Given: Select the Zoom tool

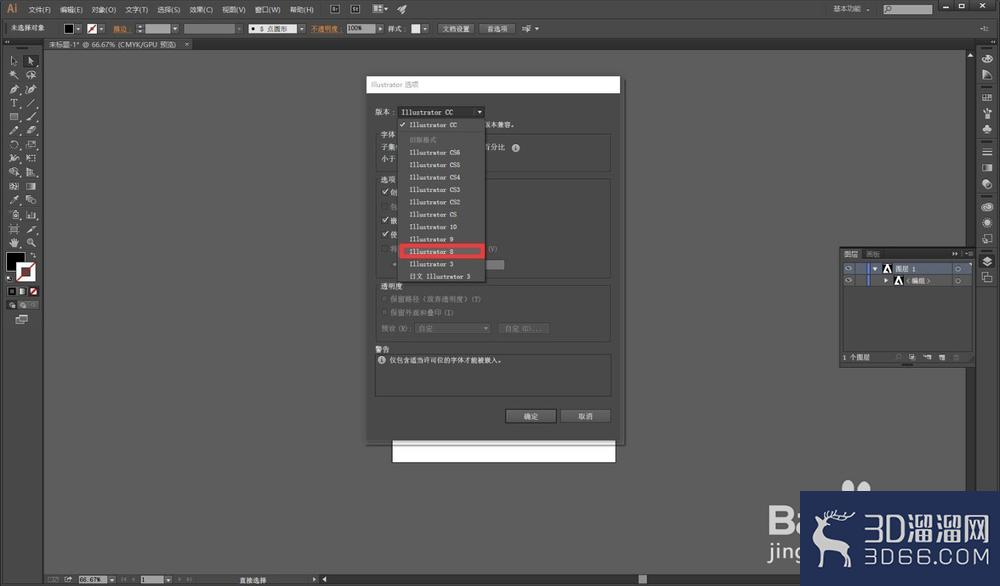Looking at the screenshot, I should pyautogui.click(x=31, y=242).
